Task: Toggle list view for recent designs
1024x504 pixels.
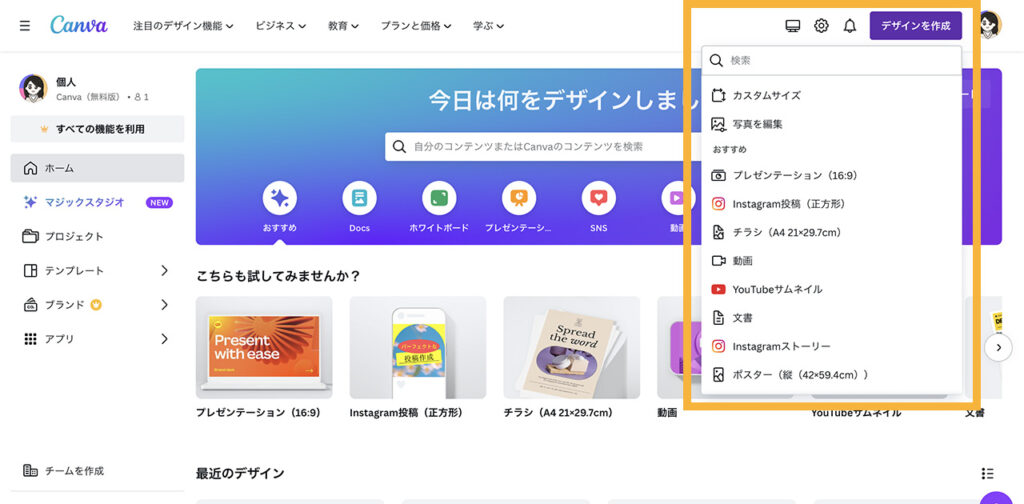Action: click(x=987, y=473)
